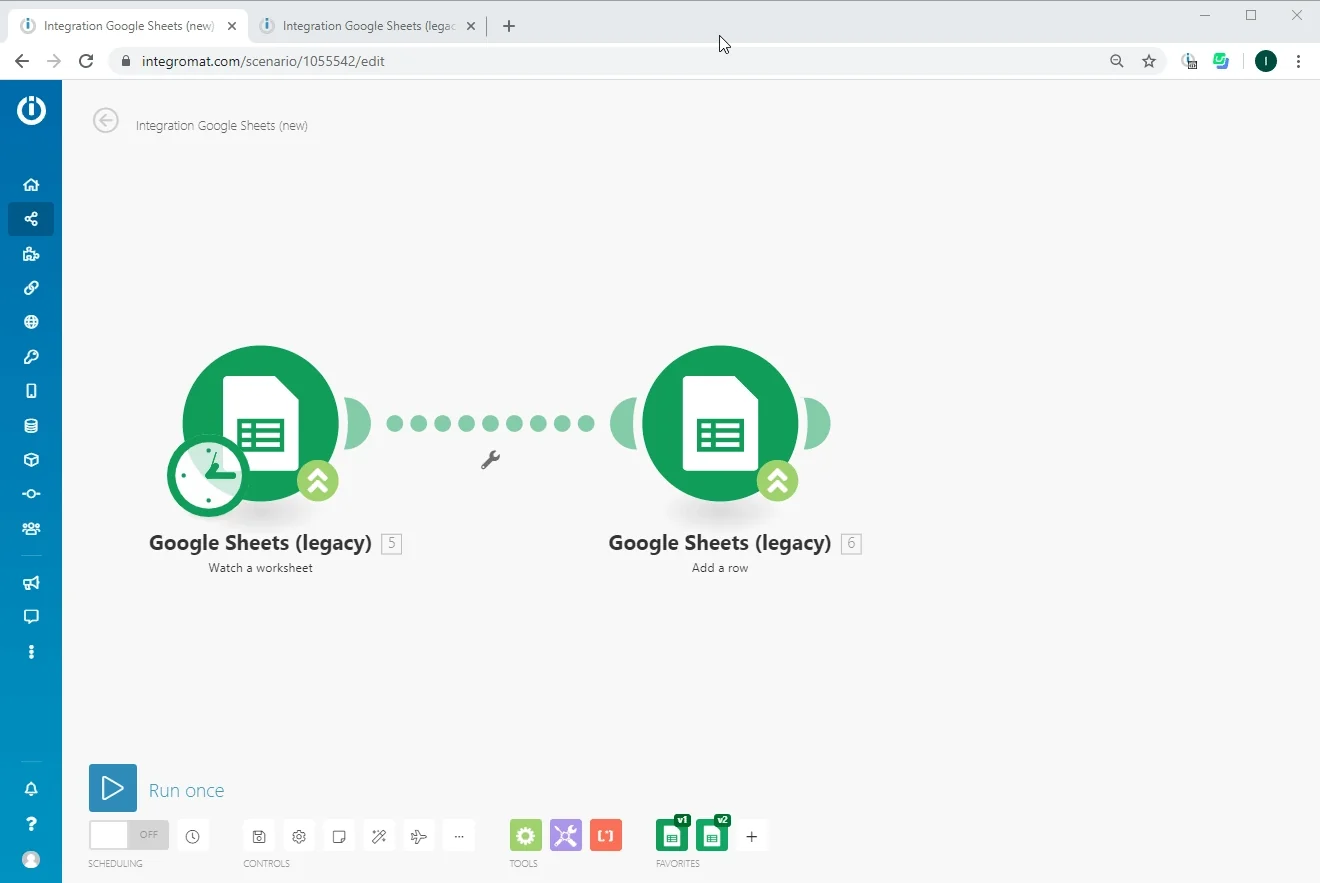Screen dimensions: 1320x883
Task: Click module number badge 5
Action: click(392, 544)
